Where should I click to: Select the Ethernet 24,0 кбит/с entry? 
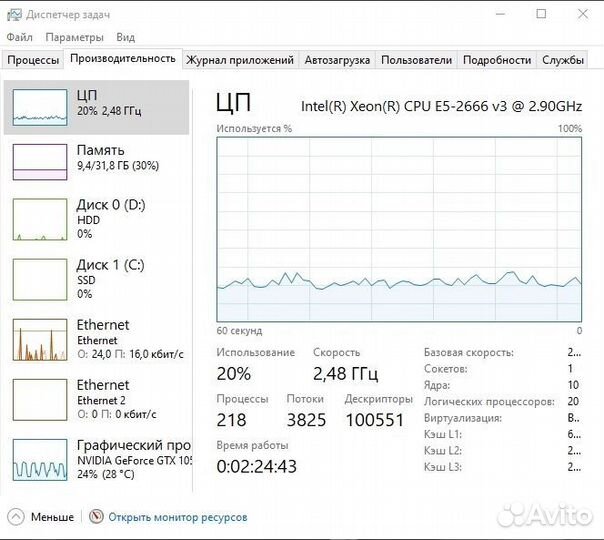(x=96, y=339)
